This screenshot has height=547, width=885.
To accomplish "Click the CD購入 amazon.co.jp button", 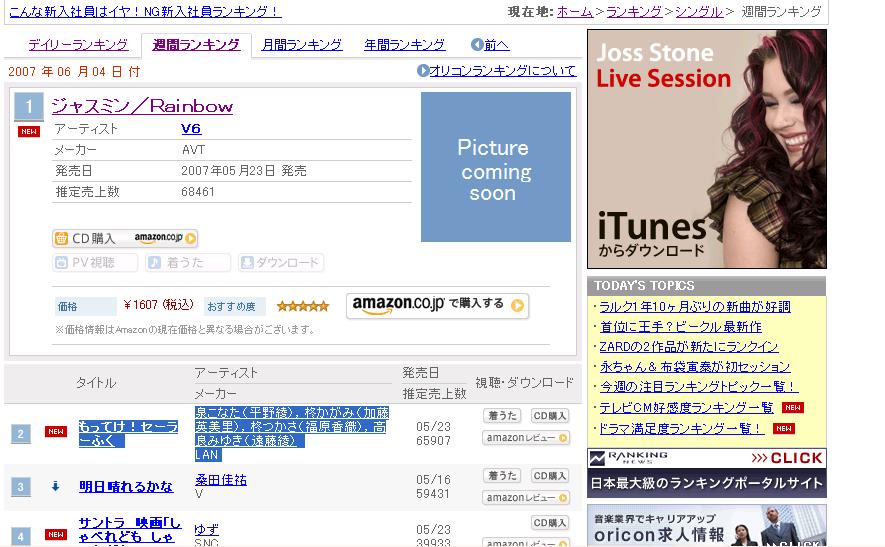I will (125, 238).
